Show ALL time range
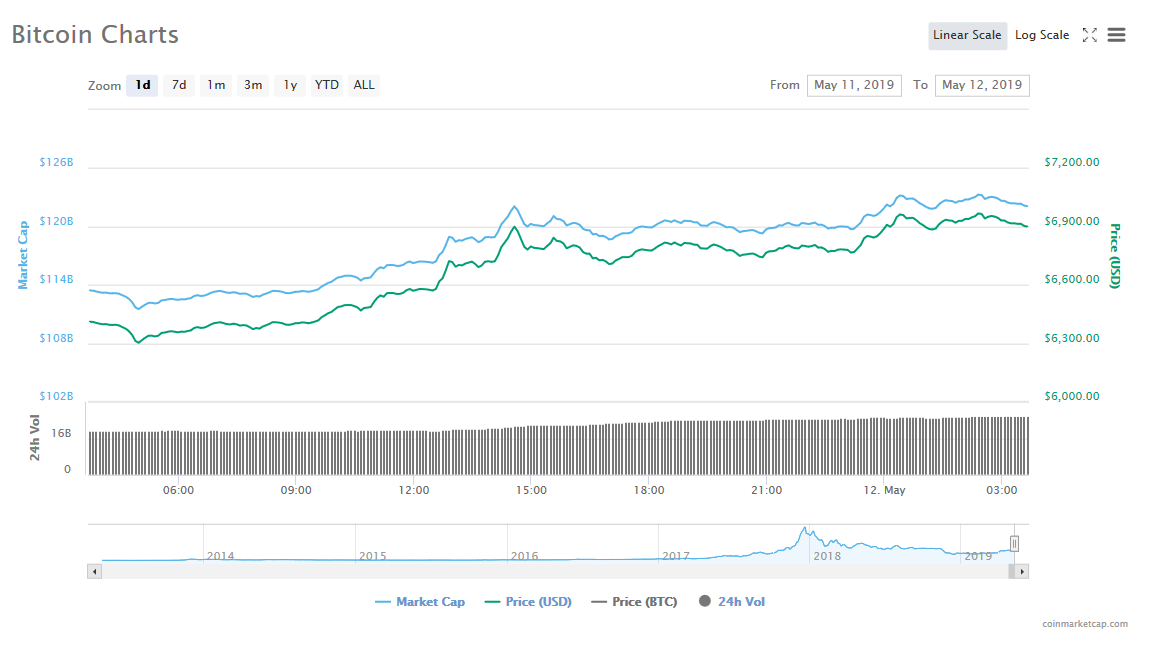This screenshot has height=648, width=1152. coord(364,85)
